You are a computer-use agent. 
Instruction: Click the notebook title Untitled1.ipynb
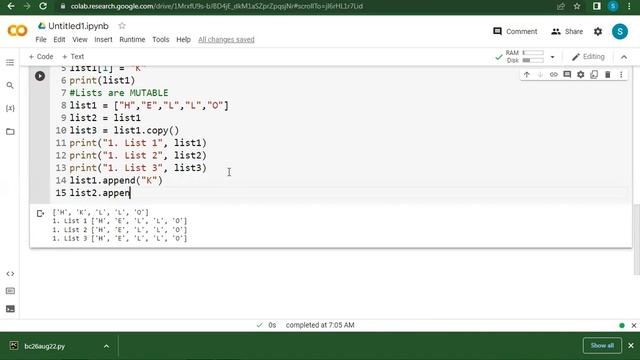(78, 26)
